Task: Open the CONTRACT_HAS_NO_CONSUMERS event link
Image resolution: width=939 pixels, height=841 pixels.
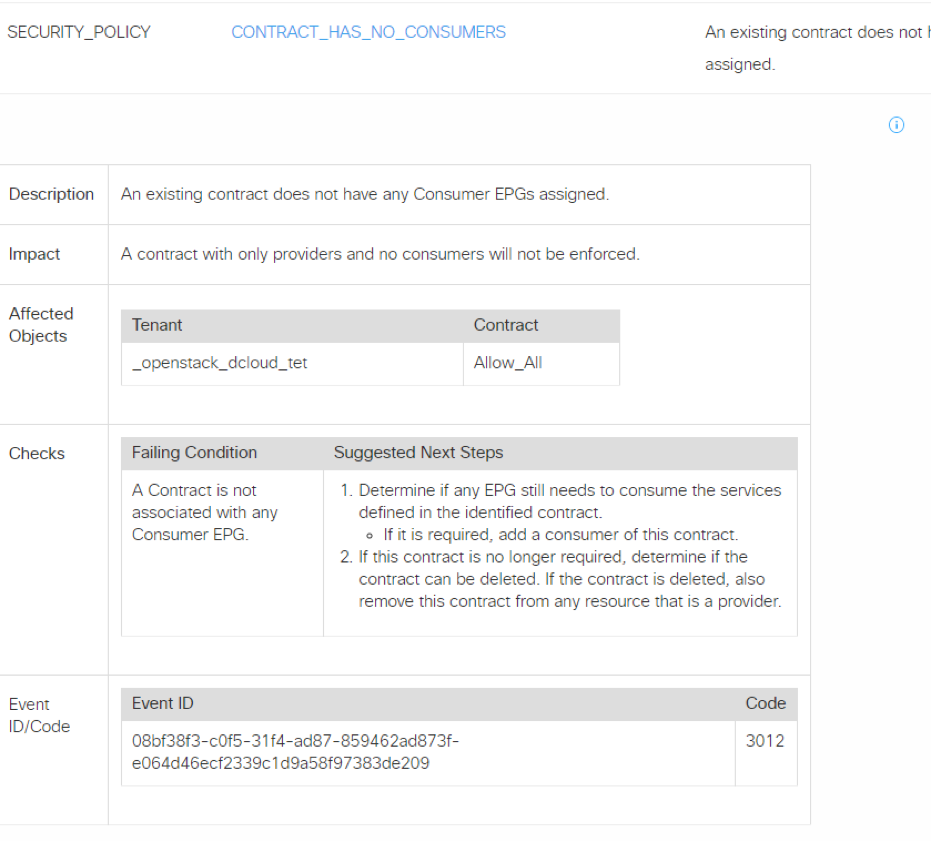Action: tap(368, 32)
